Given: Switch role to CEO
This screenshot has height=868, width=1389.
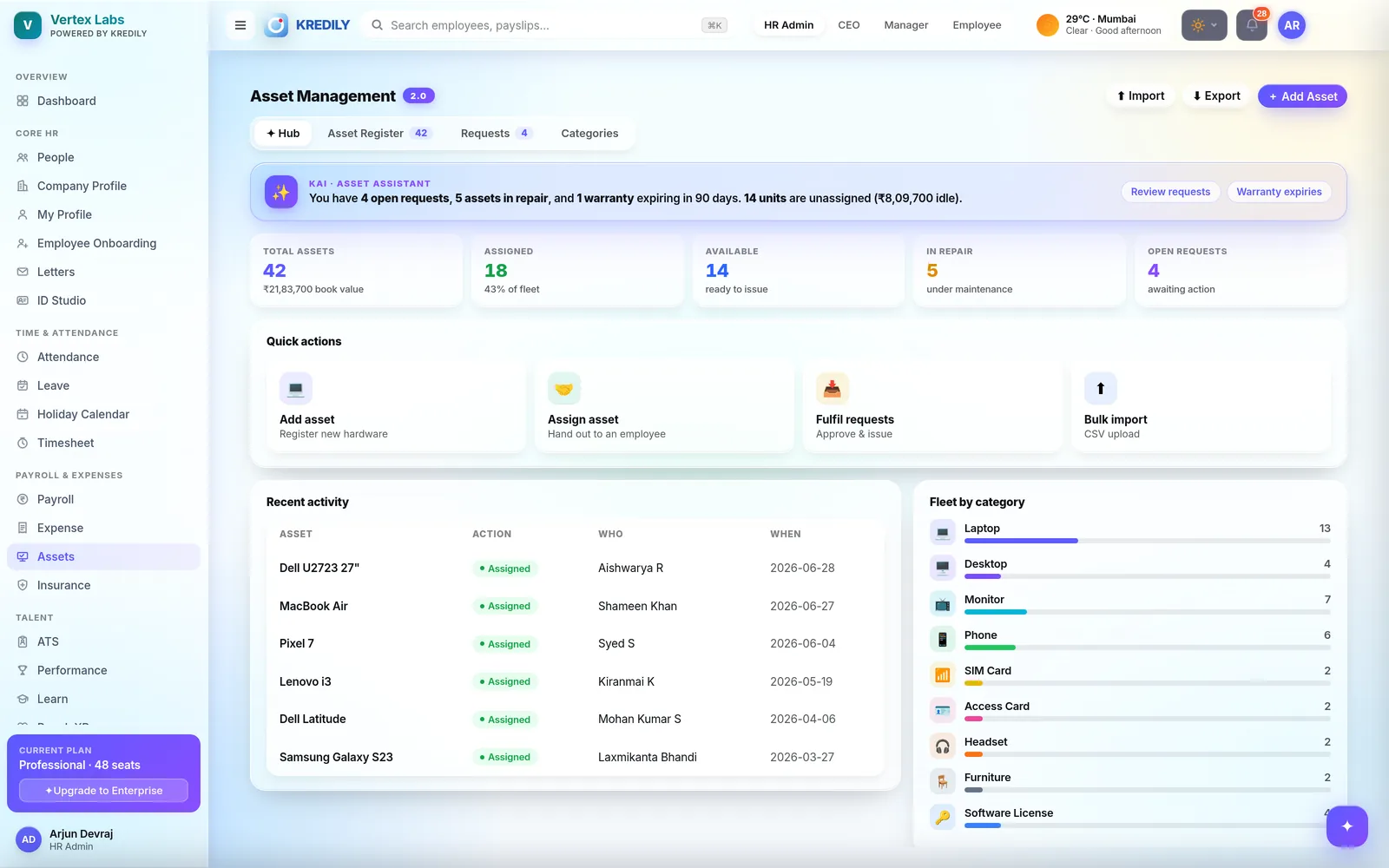Looking at the screenshot, I should [x=849, y=25].
